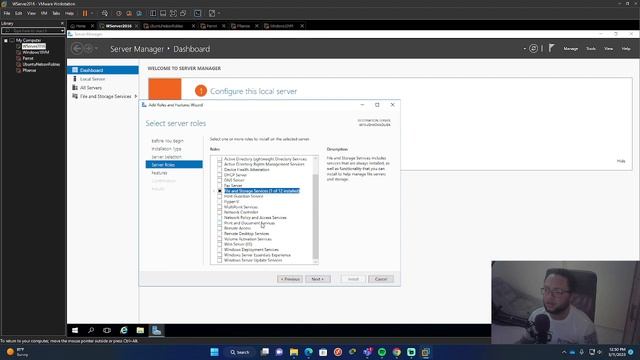
Task: Click the Server Manager notifications flag
Action: coord(551,48)
